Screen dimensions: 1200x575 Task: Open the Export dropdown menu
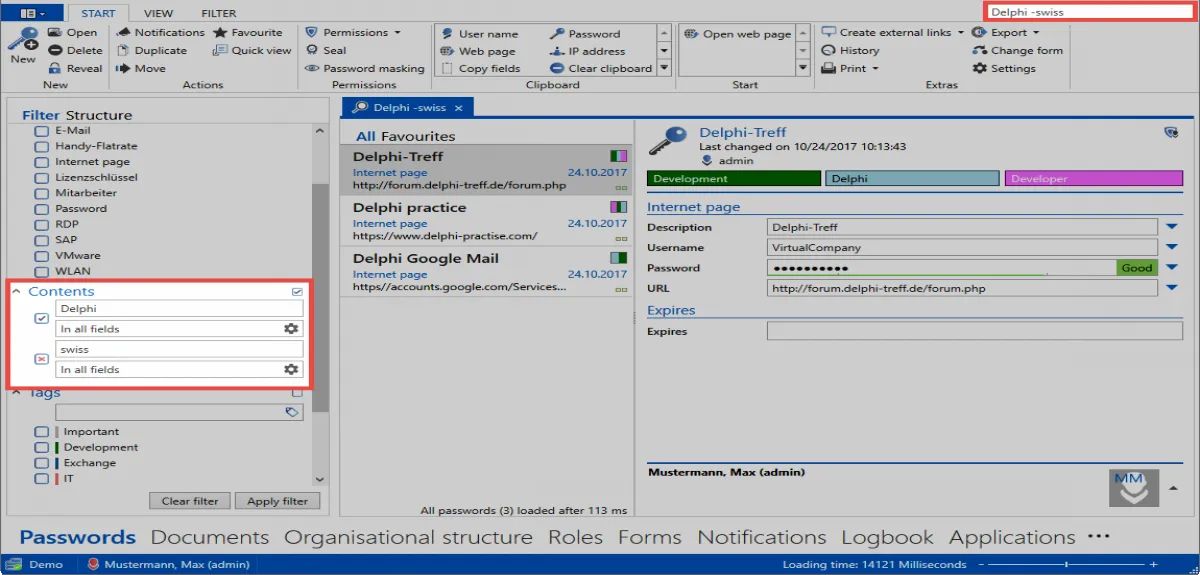pyautogui.click(x=1006, y=33)
